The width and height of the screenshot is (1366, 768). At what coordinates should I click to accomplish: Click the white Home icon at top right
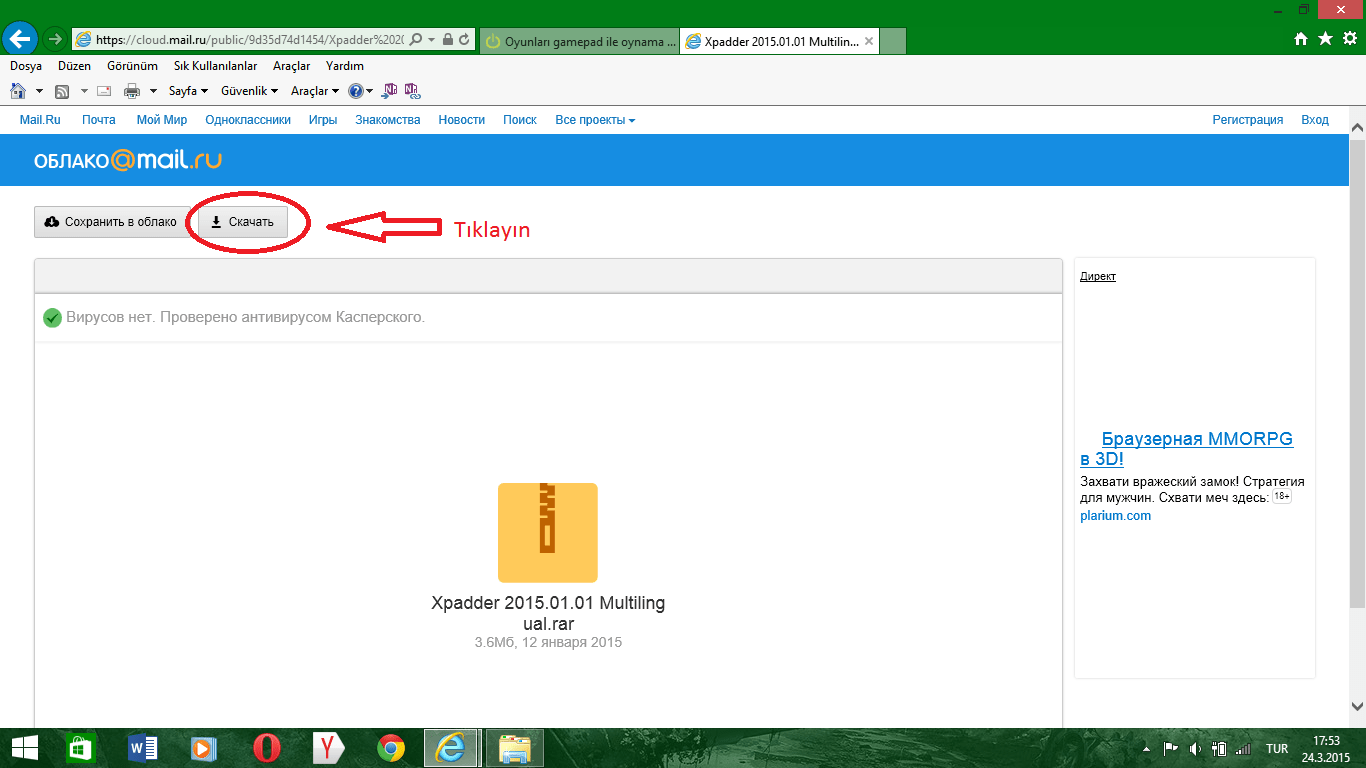pos(1301,39)
